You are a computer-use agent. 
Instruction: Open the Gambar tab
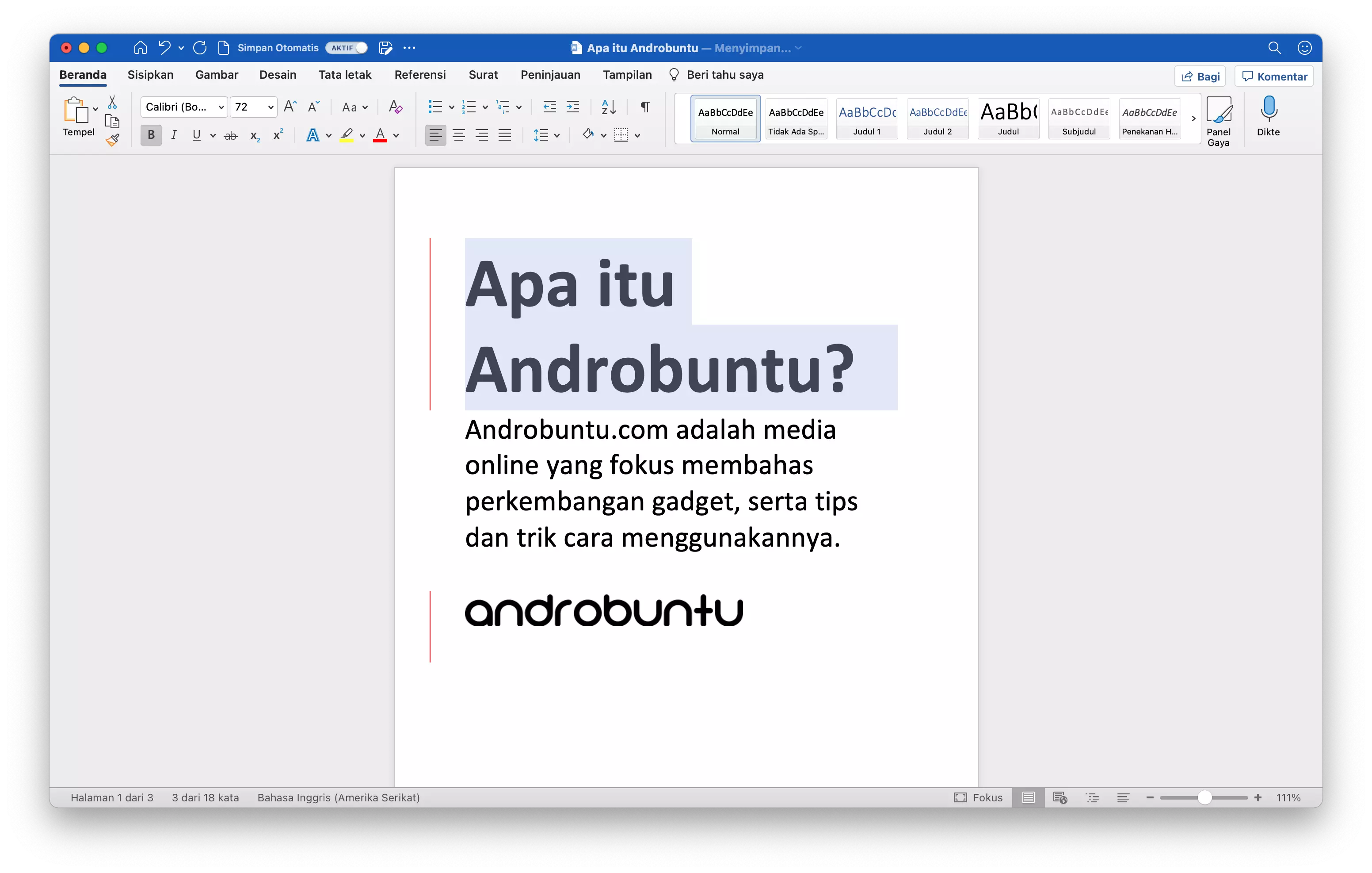click(x=217, y=75)
